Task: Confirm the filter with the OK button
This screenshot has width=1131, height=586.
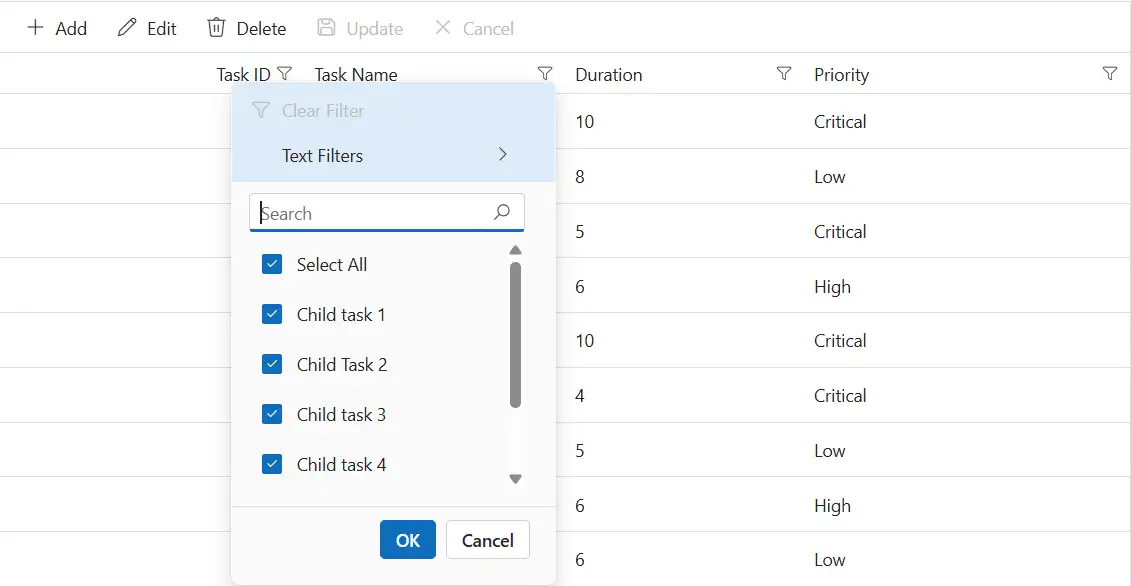Action: [x=408, y=540]
